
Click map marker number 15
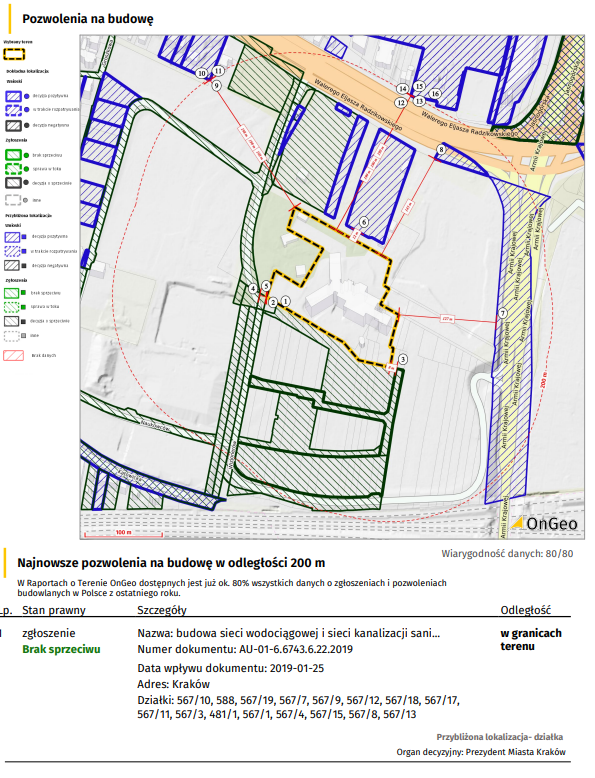tap(419, 86)
